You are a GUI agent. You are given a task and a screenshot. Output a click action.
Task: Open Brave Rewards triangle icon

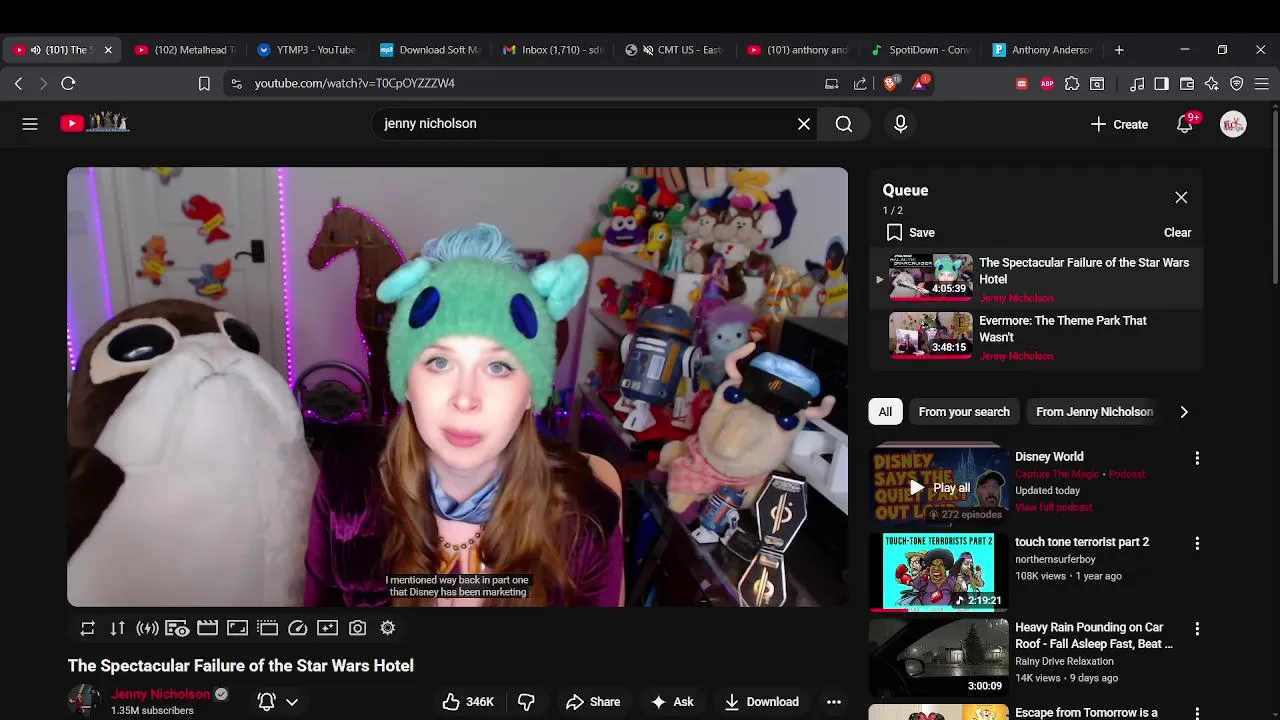920,83
